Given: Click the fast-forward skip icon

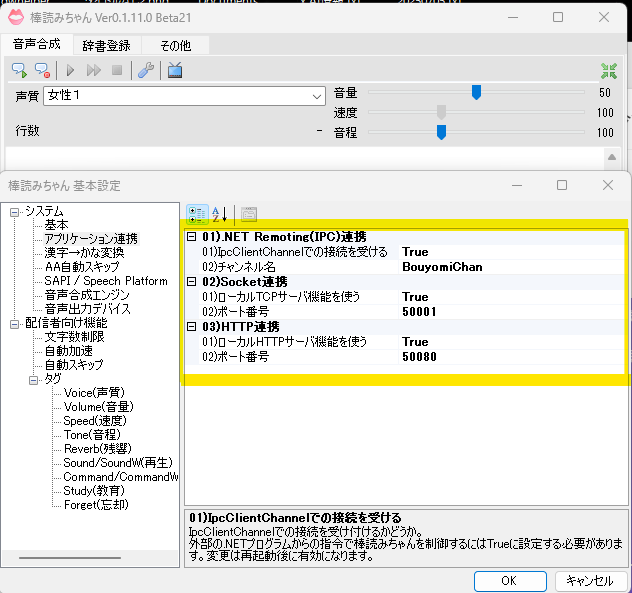Looking at the screenshot, I should 93,70.
